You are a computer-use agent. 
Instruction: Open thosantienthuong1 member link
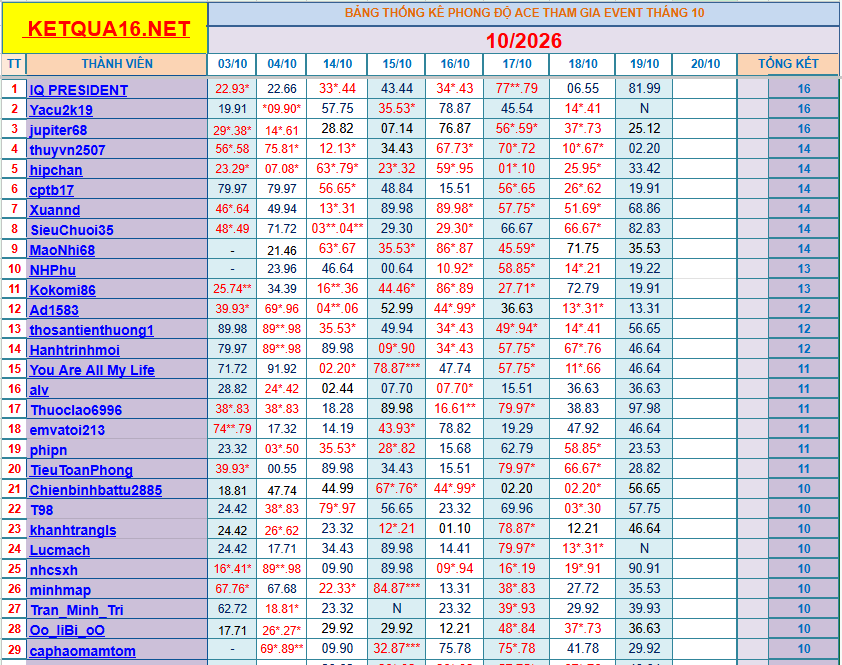91,330
